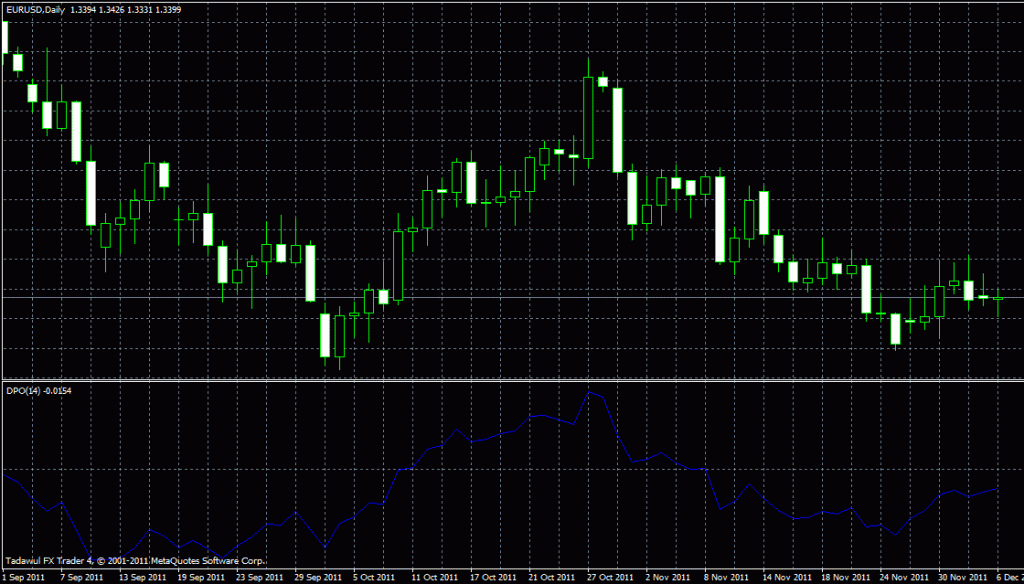Click the 27 Oct 2011 date label
The width and height of the screenshot is (1024, 584).
[610, 577]
